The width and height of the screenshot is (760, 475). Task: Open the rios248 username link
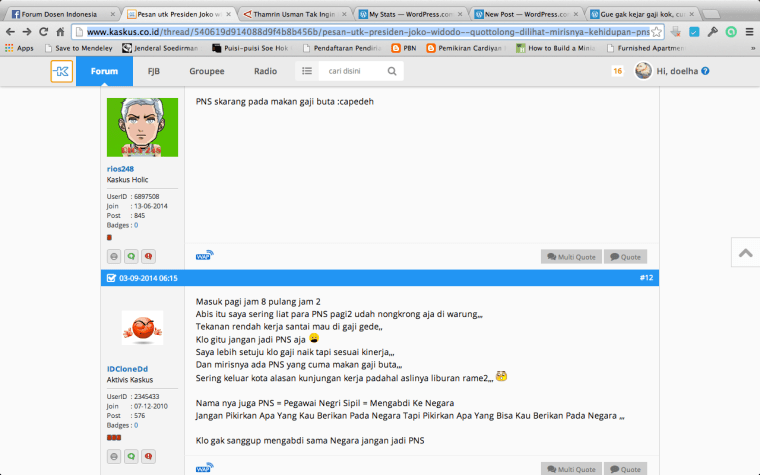point(120,169)
